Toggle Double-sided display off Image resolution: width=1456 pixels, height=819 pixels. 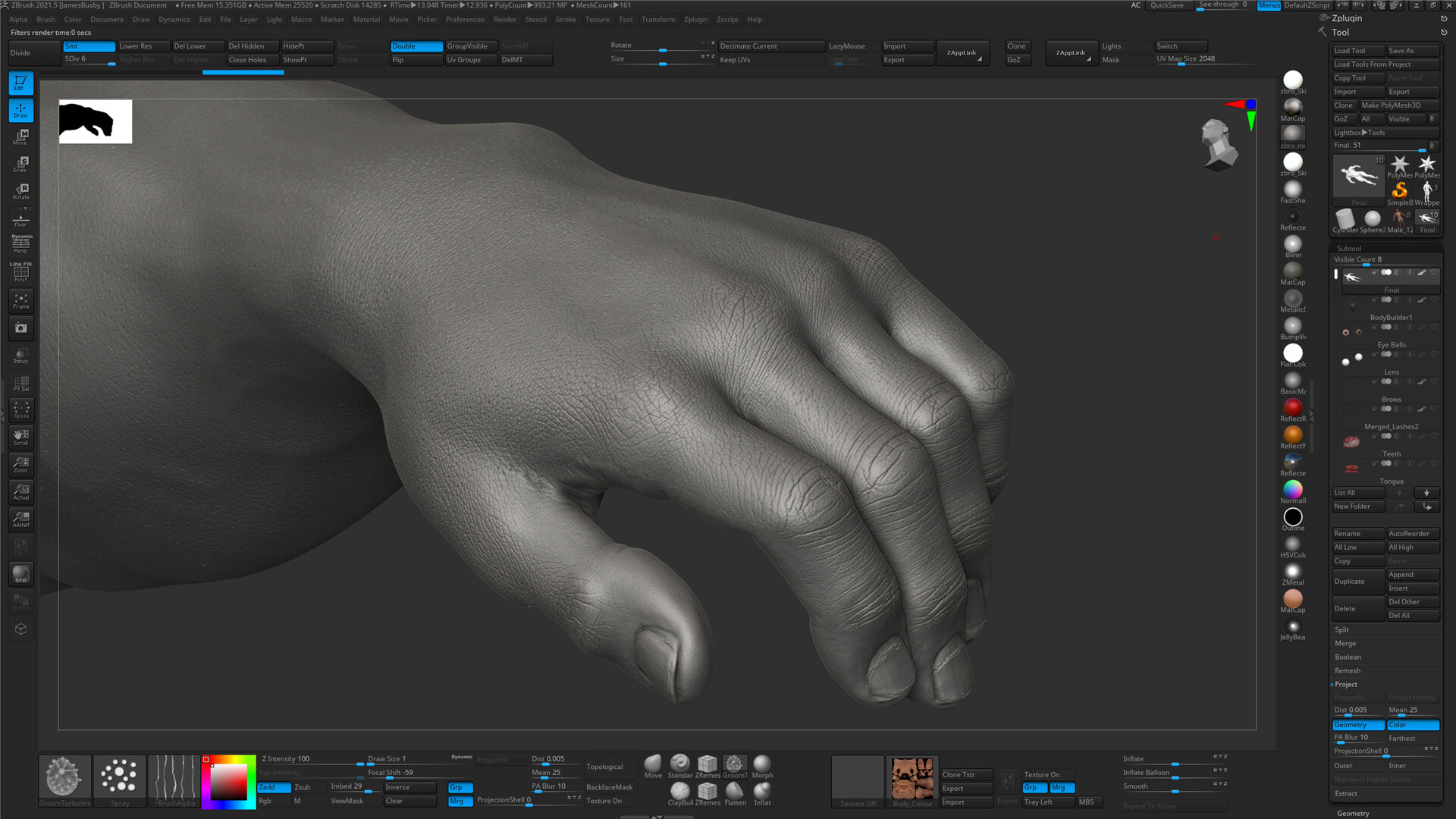416,46
